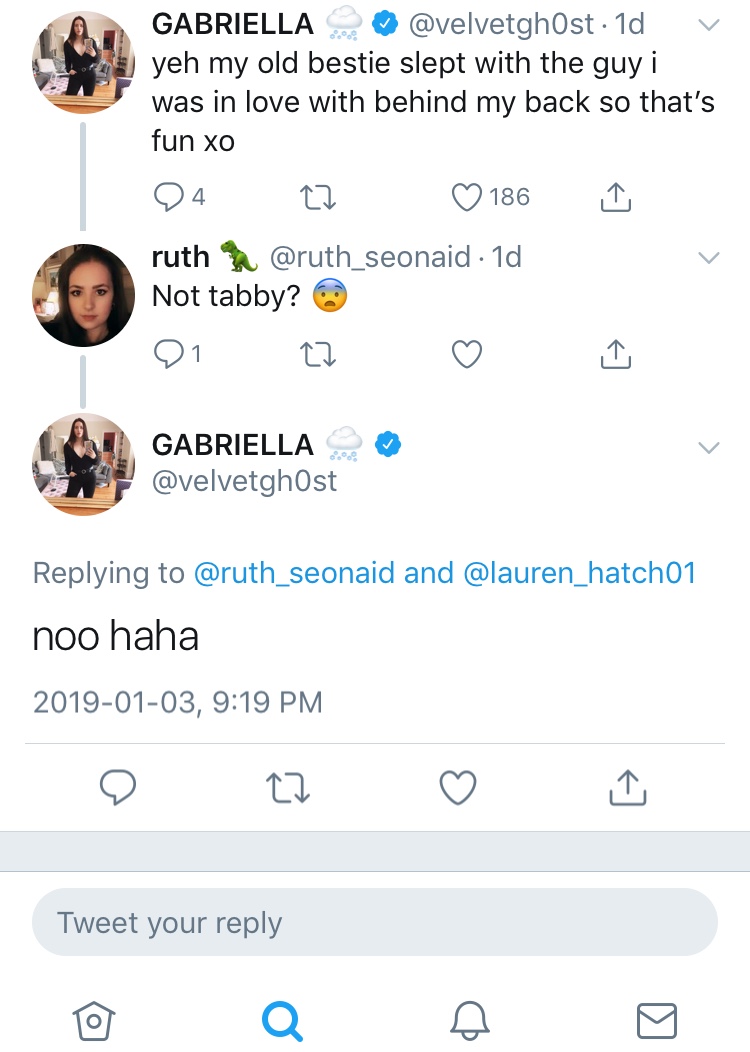
Task: Like the tweet with 186 likes
Action: coord(467,197)
